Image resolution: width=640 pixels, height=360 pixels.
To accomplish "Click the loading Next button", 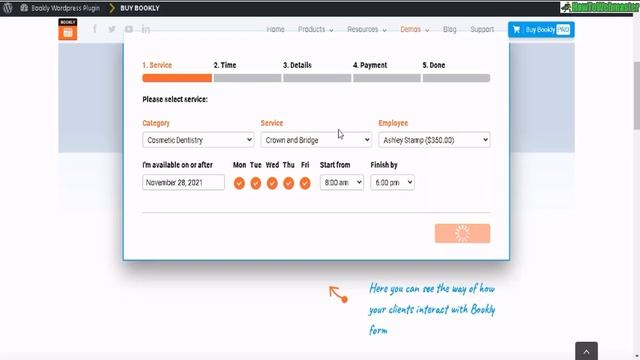I will click(x=462, y=233).
